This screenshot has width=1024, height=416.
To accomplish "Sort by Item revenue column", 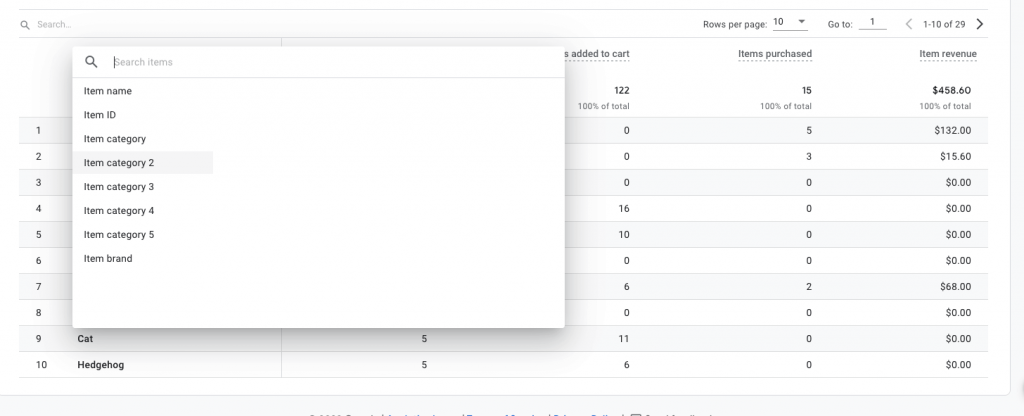I will click(947, 54).
